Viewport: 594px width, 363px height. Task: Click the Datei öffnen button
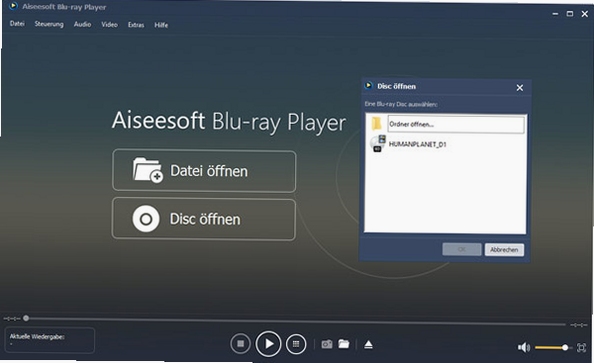[204, 171]
